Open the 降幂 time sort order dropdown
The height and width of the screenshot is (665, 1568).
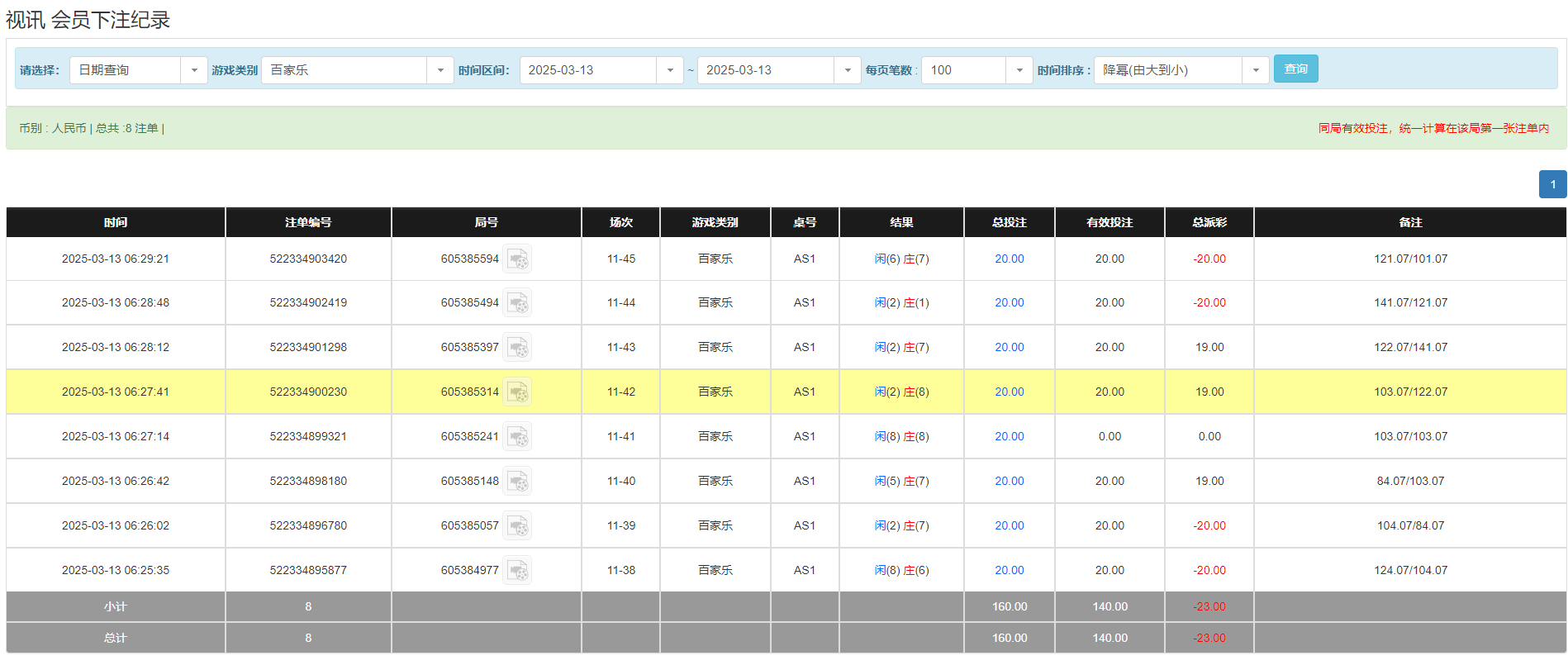(1255, 70)
